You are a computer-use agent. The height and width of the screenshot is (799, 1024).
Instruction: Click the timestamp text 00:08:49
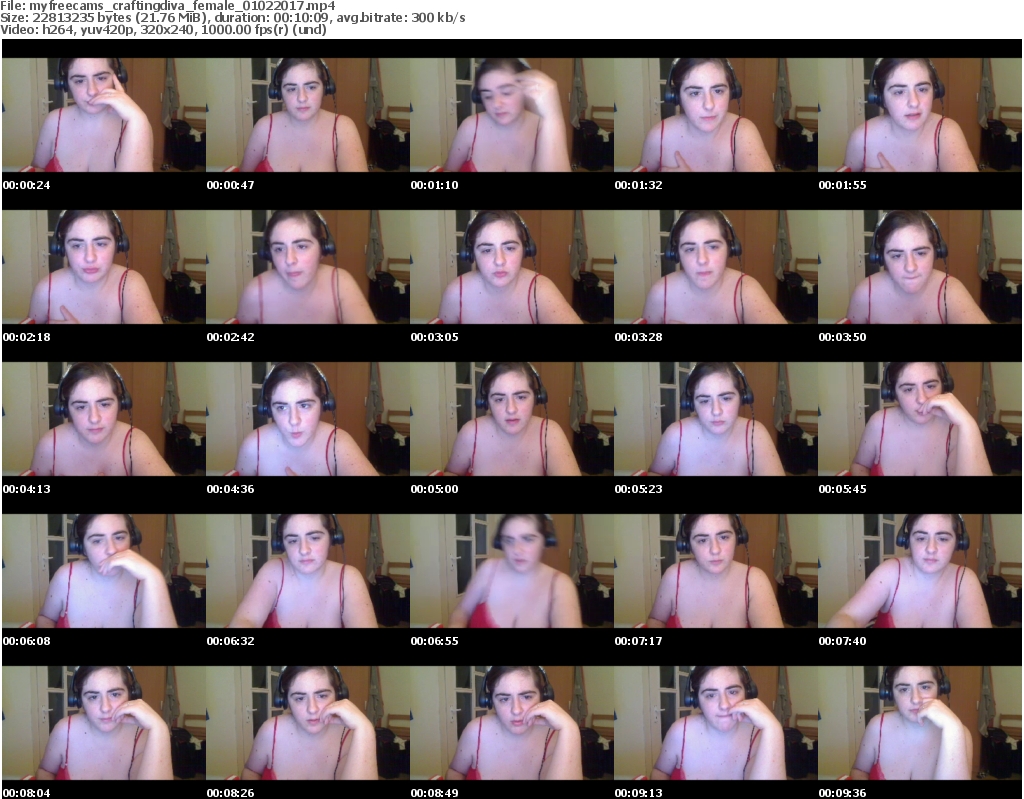434,792
